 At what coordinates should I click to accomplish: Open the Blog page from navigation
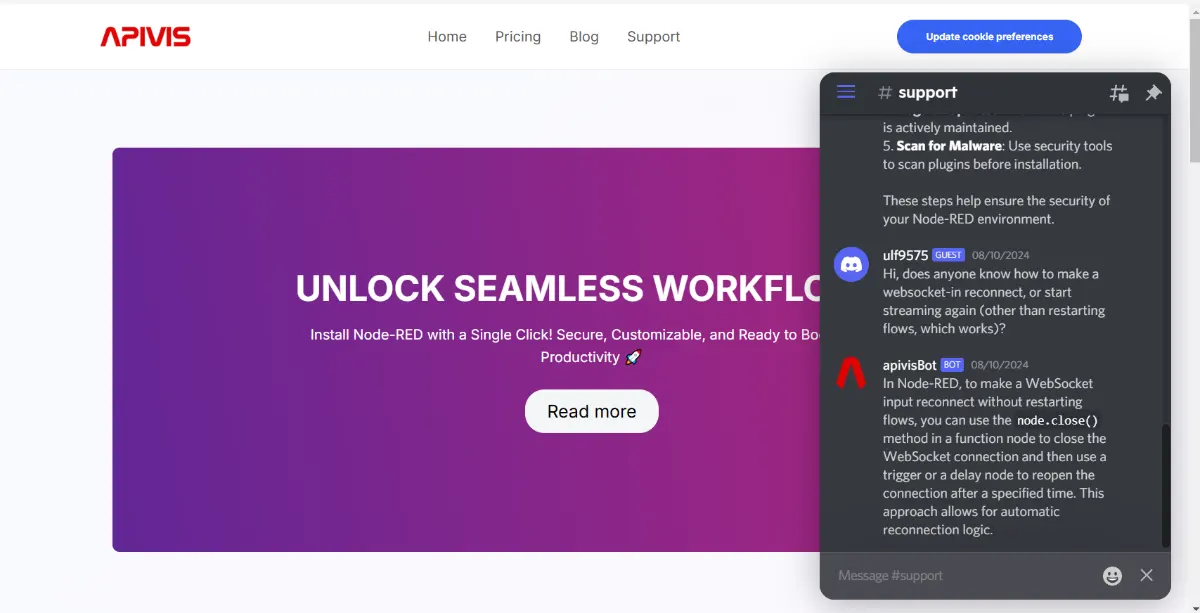(x=584, y=36)
